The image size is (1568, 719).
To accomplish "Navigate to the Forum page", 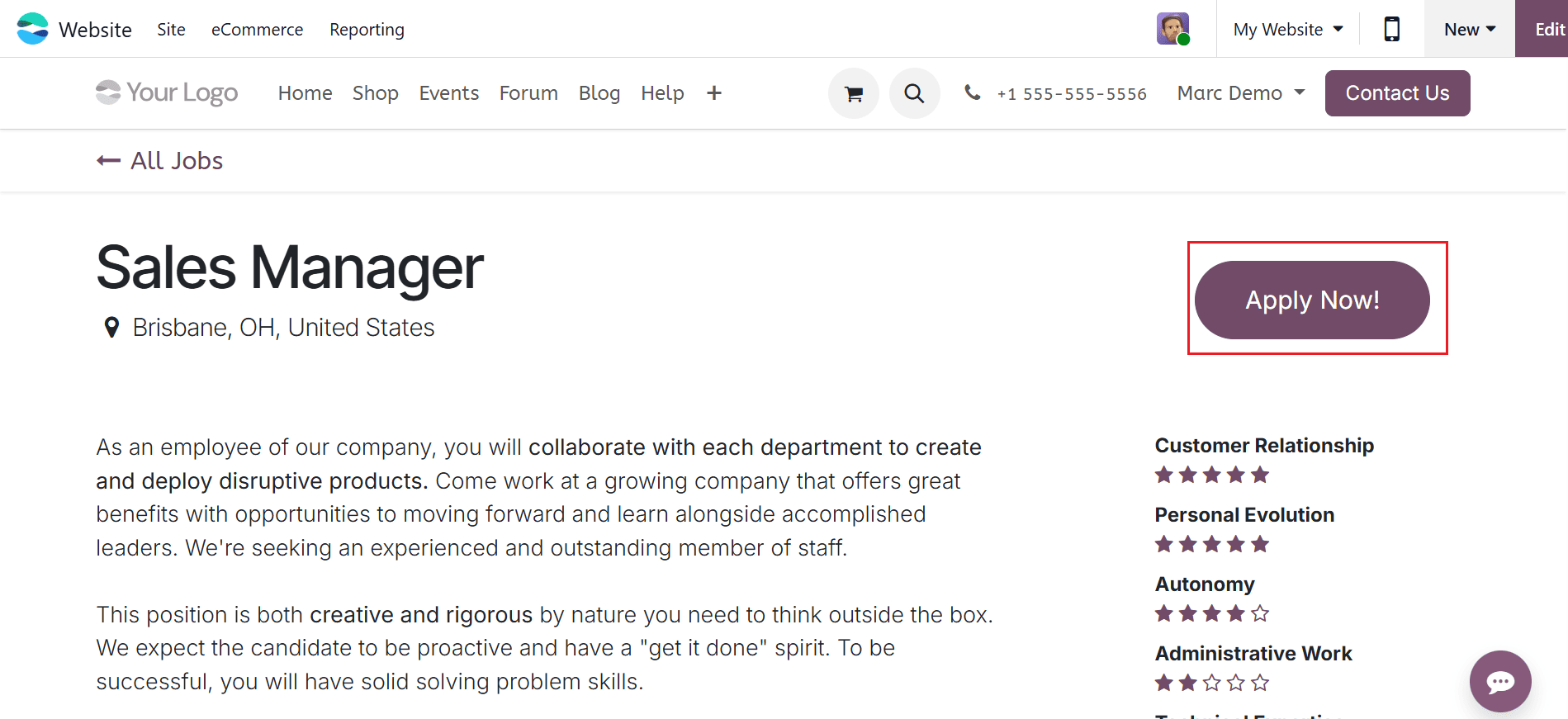I will pyautogui.click(x=528, y=93).
